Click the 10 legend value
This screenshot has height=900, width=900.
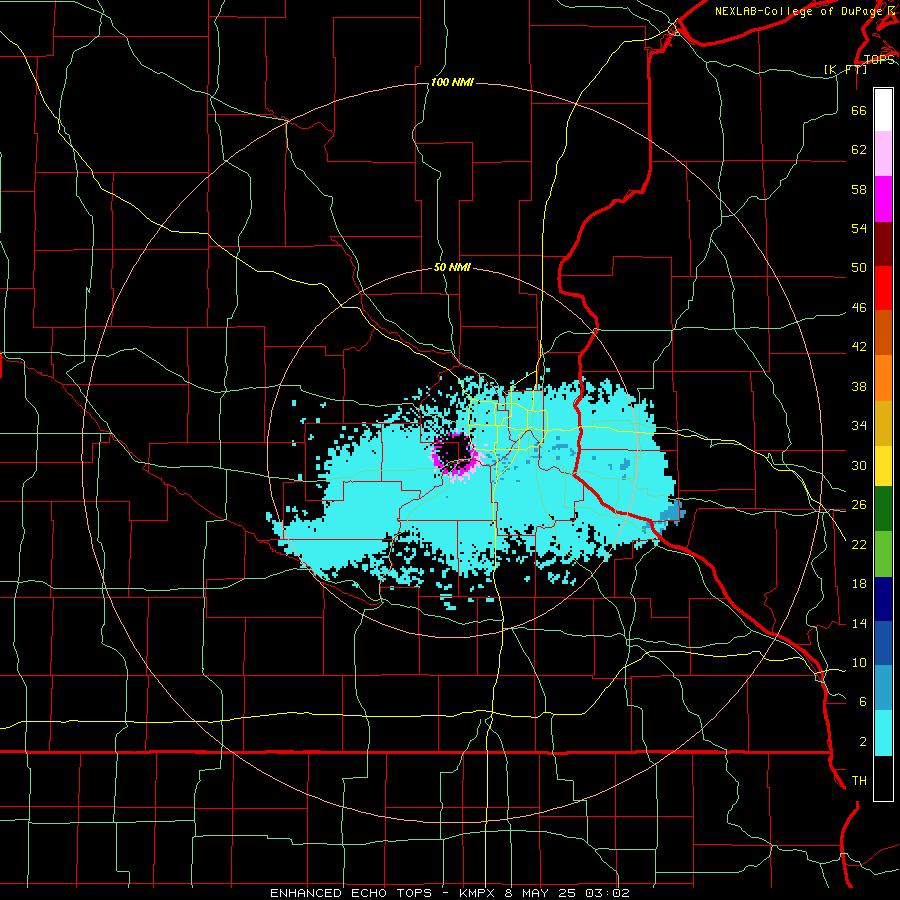point(859,663)
